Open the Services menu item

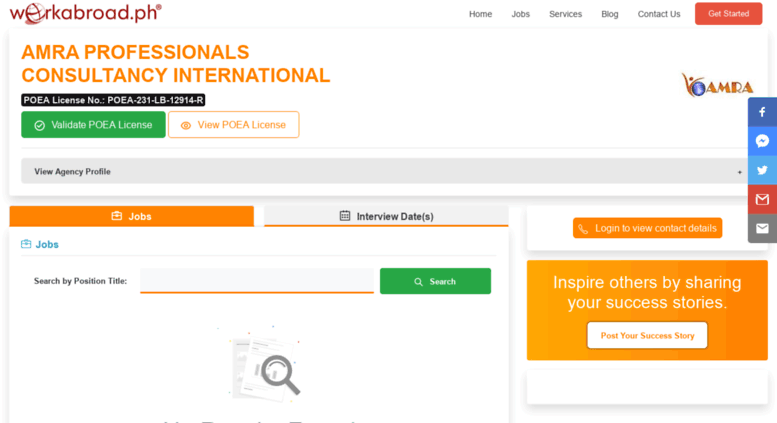565,14
